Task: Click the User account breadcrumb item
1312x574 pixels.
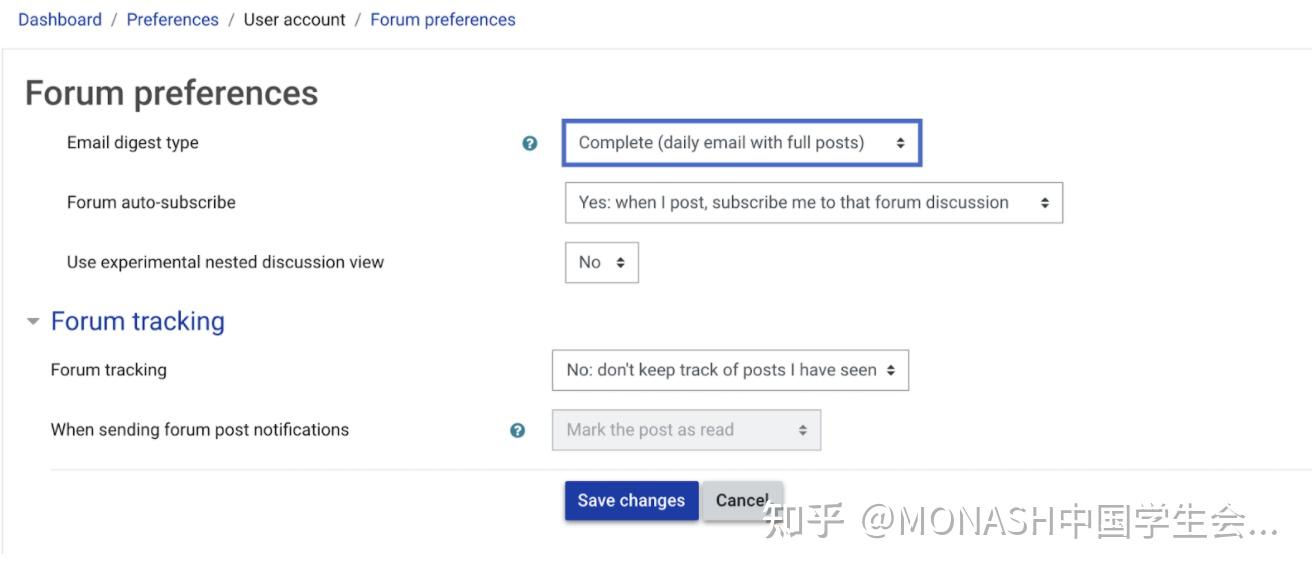Action: click(x=295, y=19)
